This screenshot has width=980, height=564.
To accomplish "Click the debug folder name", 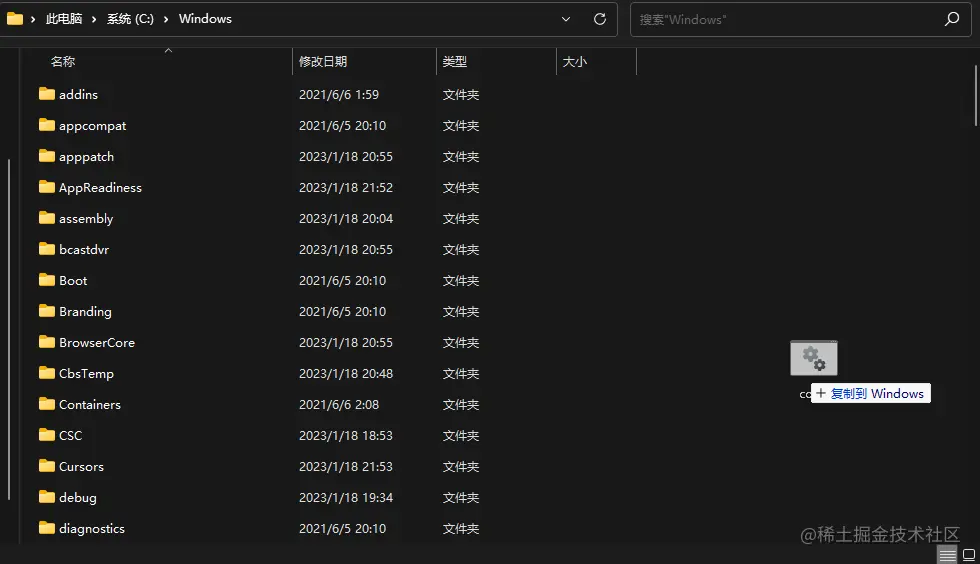I will tap(78, 498).
